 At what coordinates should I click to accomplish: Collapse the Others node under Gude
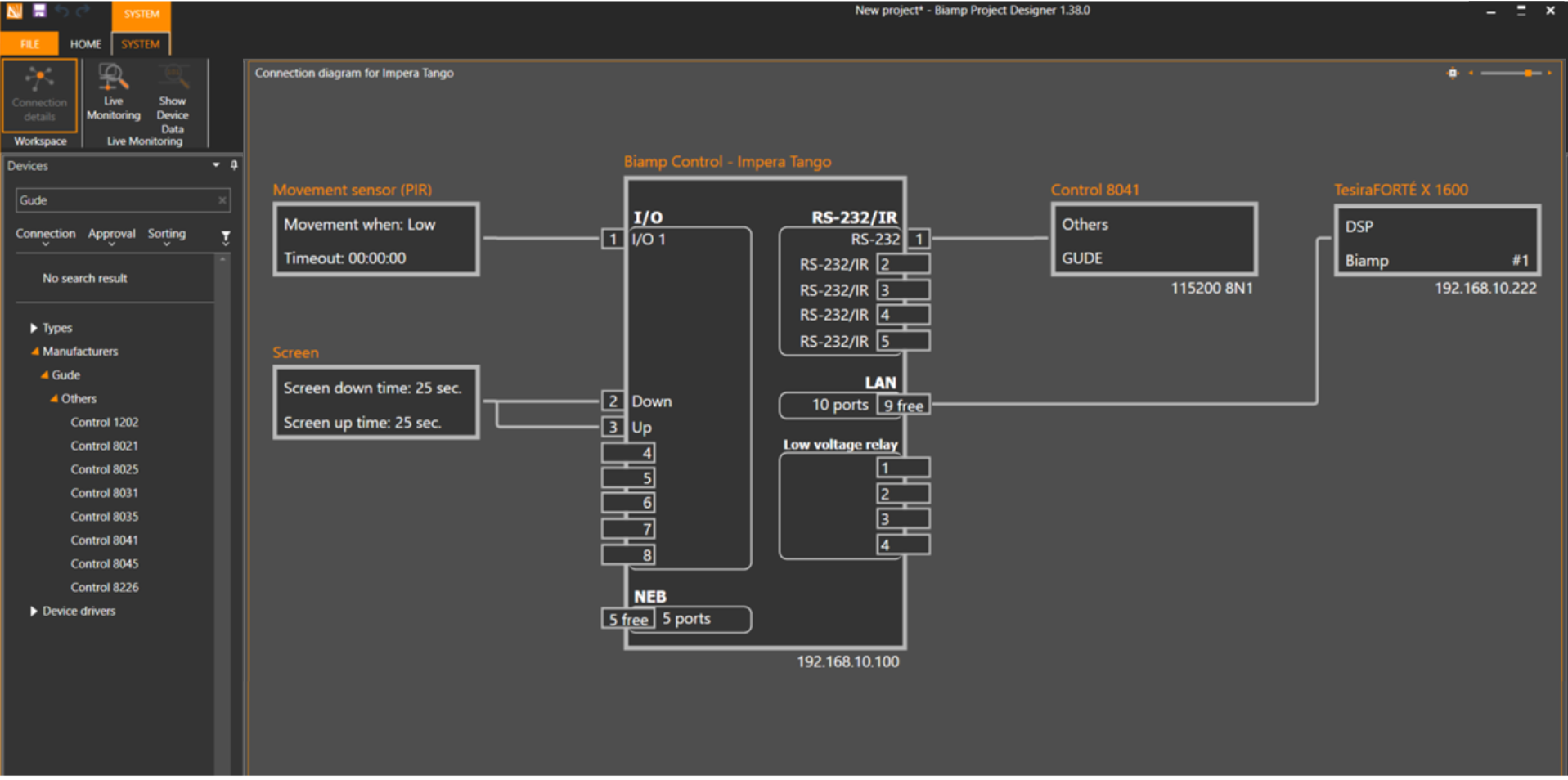[x=54, y=399]
